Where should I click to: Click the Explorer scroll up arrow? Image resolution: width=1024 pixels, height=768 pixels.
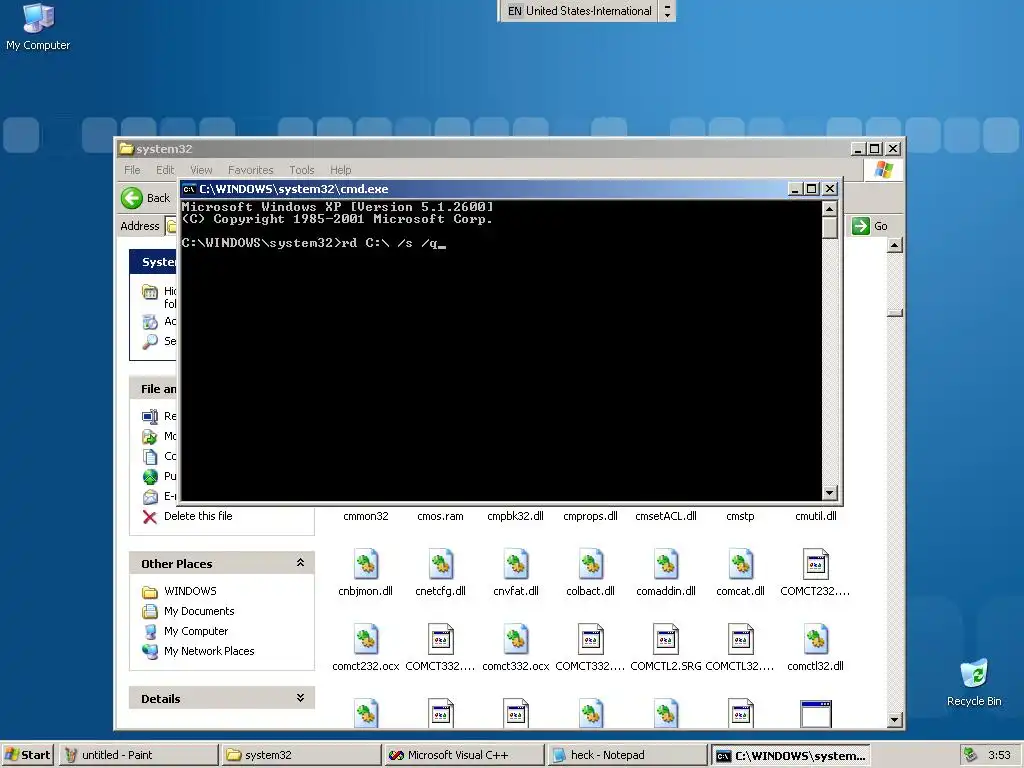pyautogui.click(x=895, y=246)
